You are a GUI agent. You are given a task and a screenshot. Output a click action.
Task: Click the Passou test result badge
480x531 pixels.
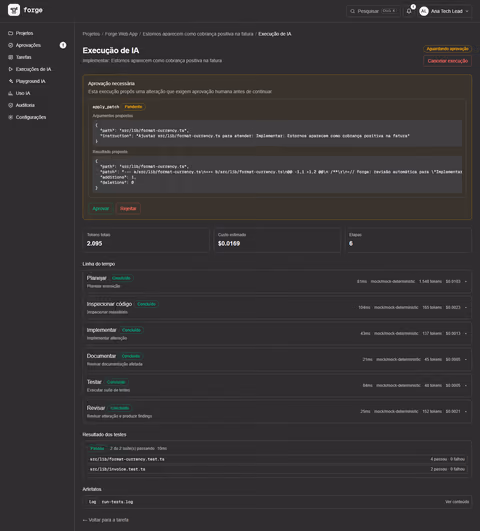pyautogui.click(x=97, y=448)
